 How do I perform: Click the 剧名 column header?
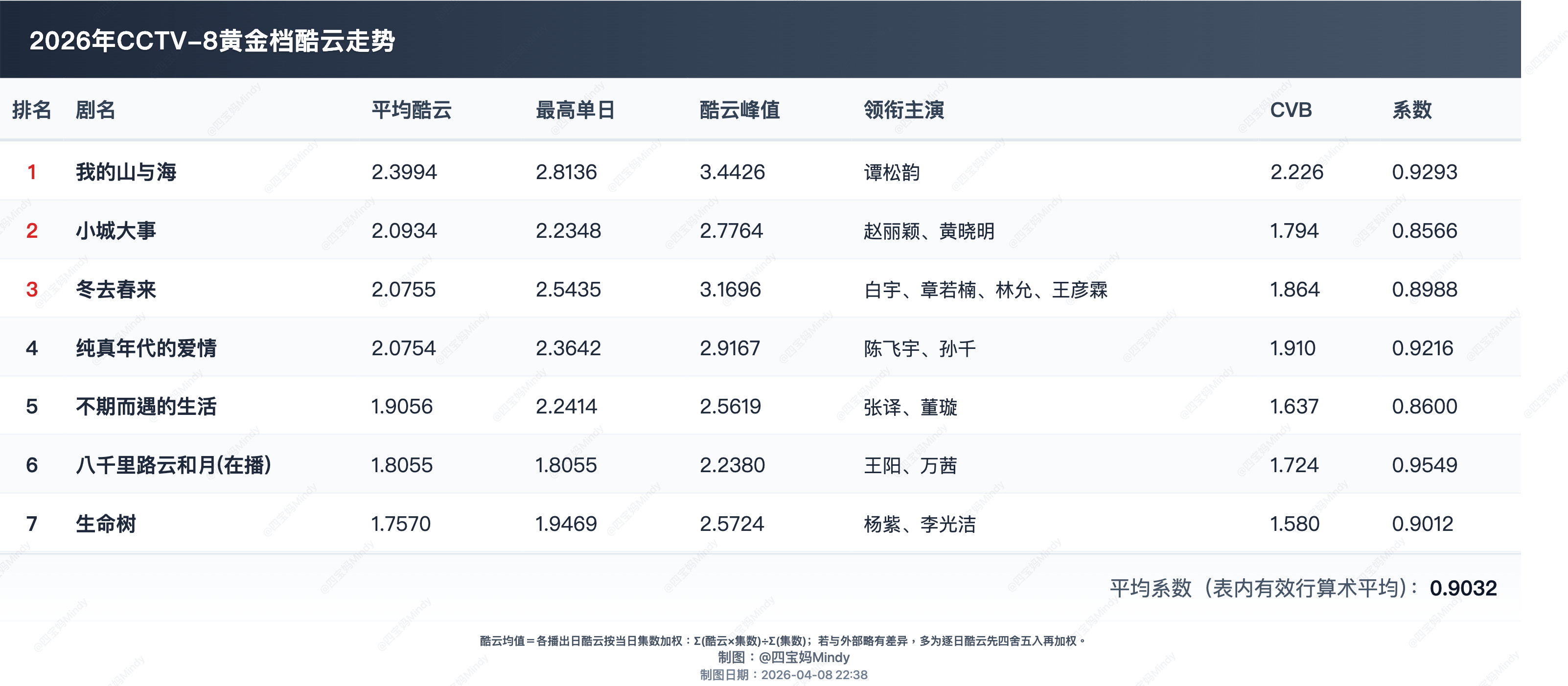point(95,110)
